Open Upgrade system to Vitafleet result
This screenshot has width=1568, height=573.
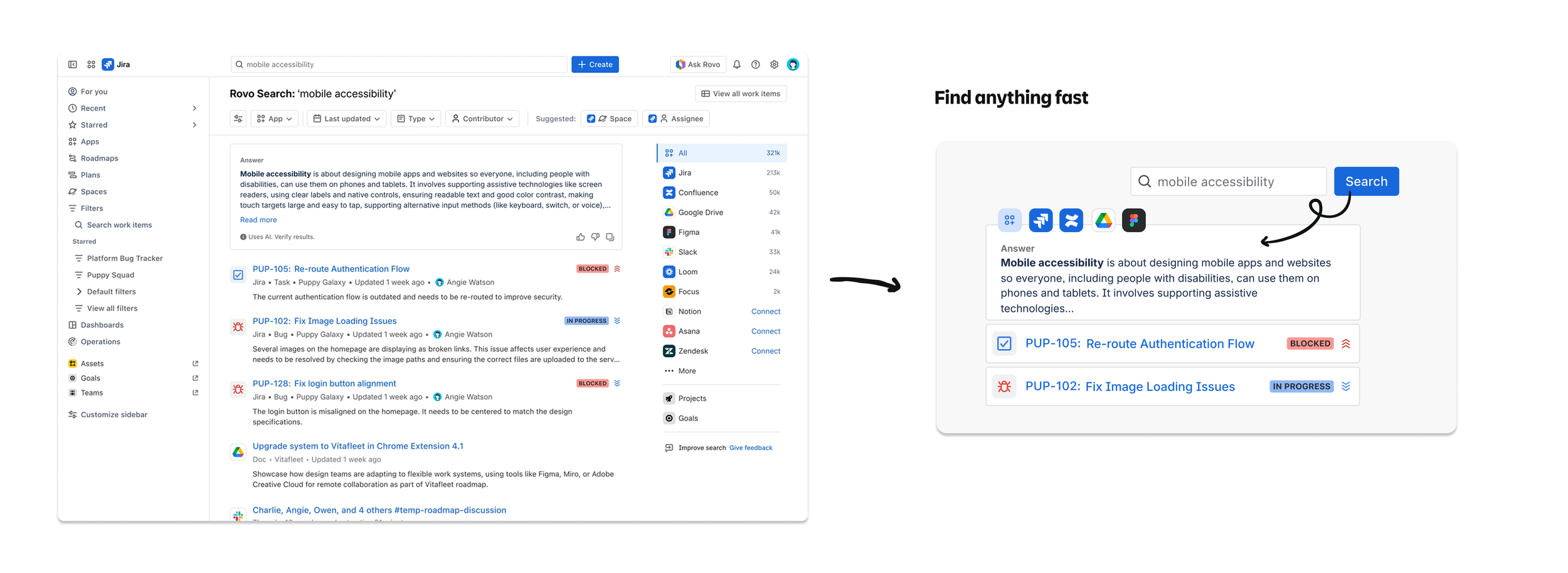pos(358,446)
